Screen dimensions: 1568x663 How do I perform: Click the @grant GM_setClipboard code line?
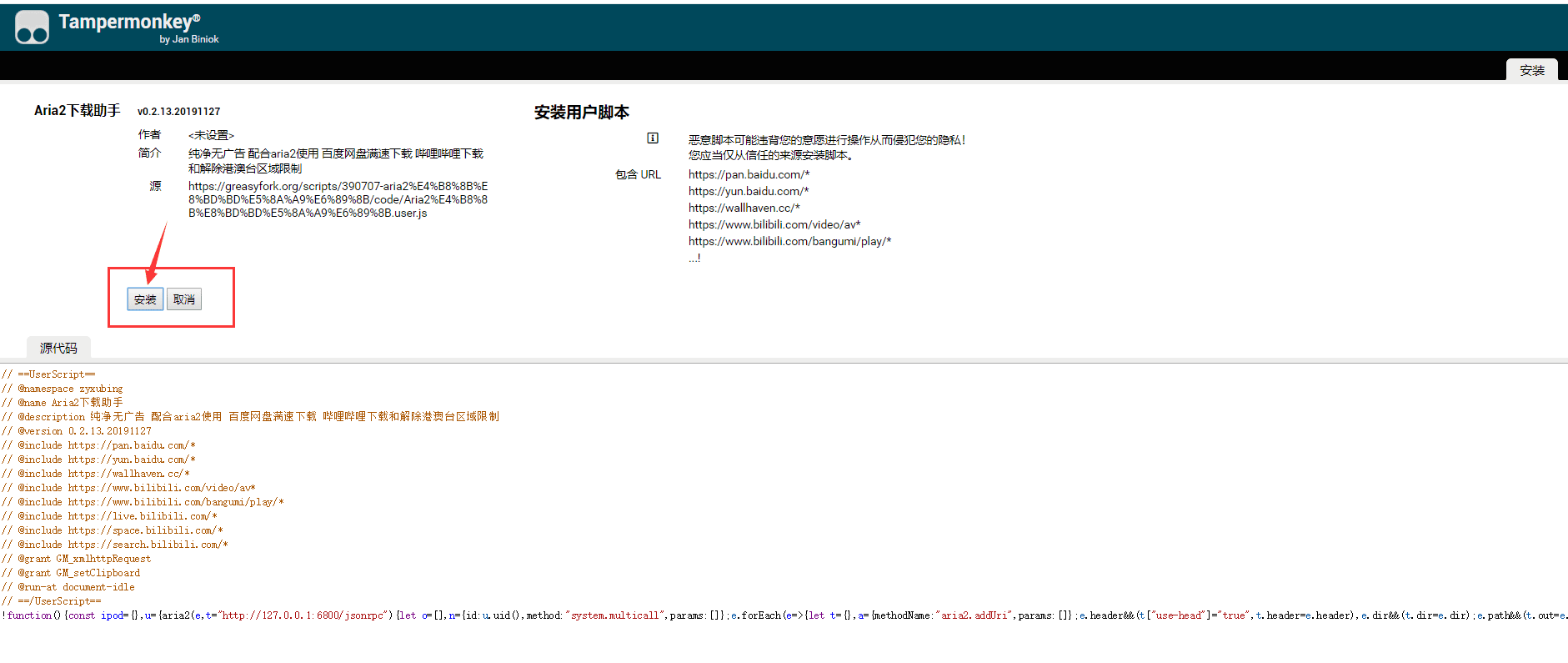pos(71,573)
